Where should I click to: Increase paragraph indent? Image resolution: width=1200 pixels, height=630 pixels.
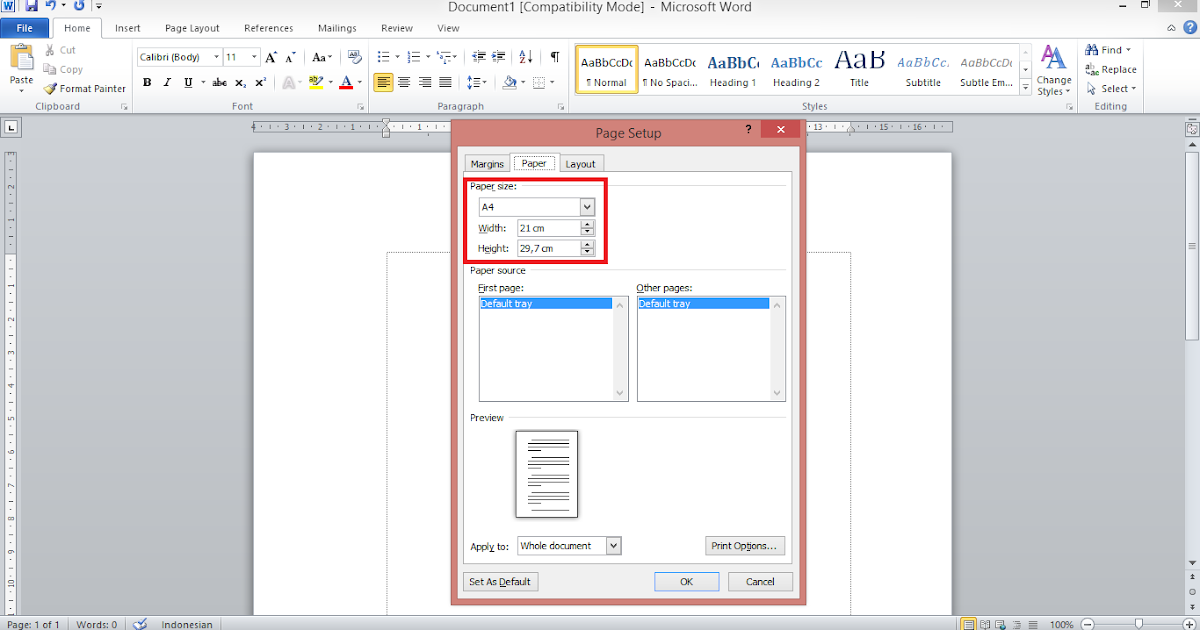pos(500,57)
